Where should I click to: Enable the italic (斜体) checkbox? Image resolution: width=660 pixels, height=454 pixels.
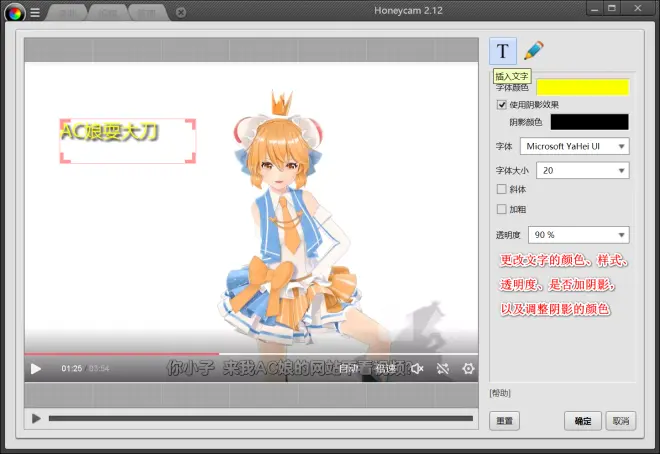pyautogui.click(x=501, y=189)
